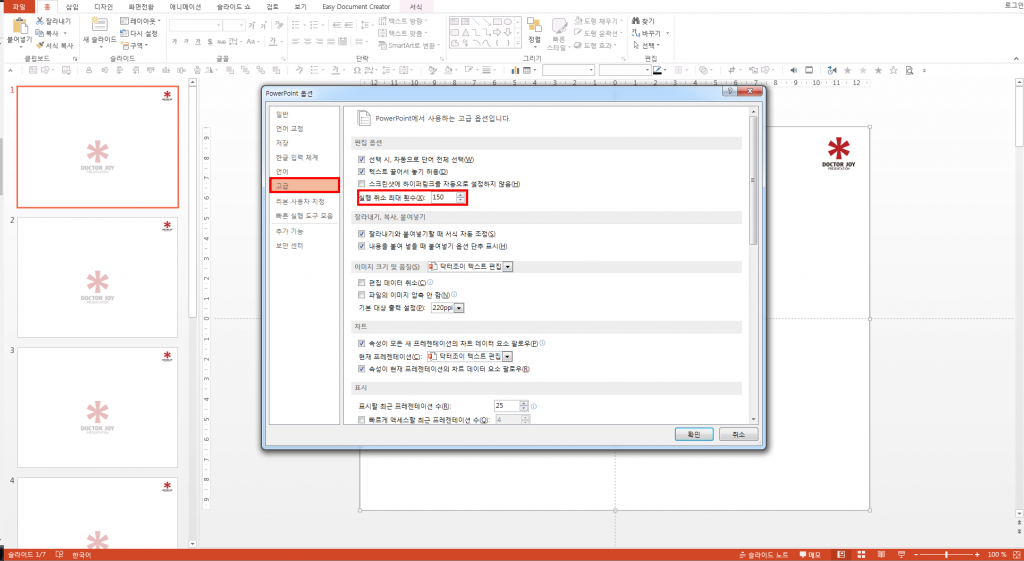Click the screen/monitor icon in the quick toolbar
This screenshot has width=1024, height=561.
click(x=809, y=70)
